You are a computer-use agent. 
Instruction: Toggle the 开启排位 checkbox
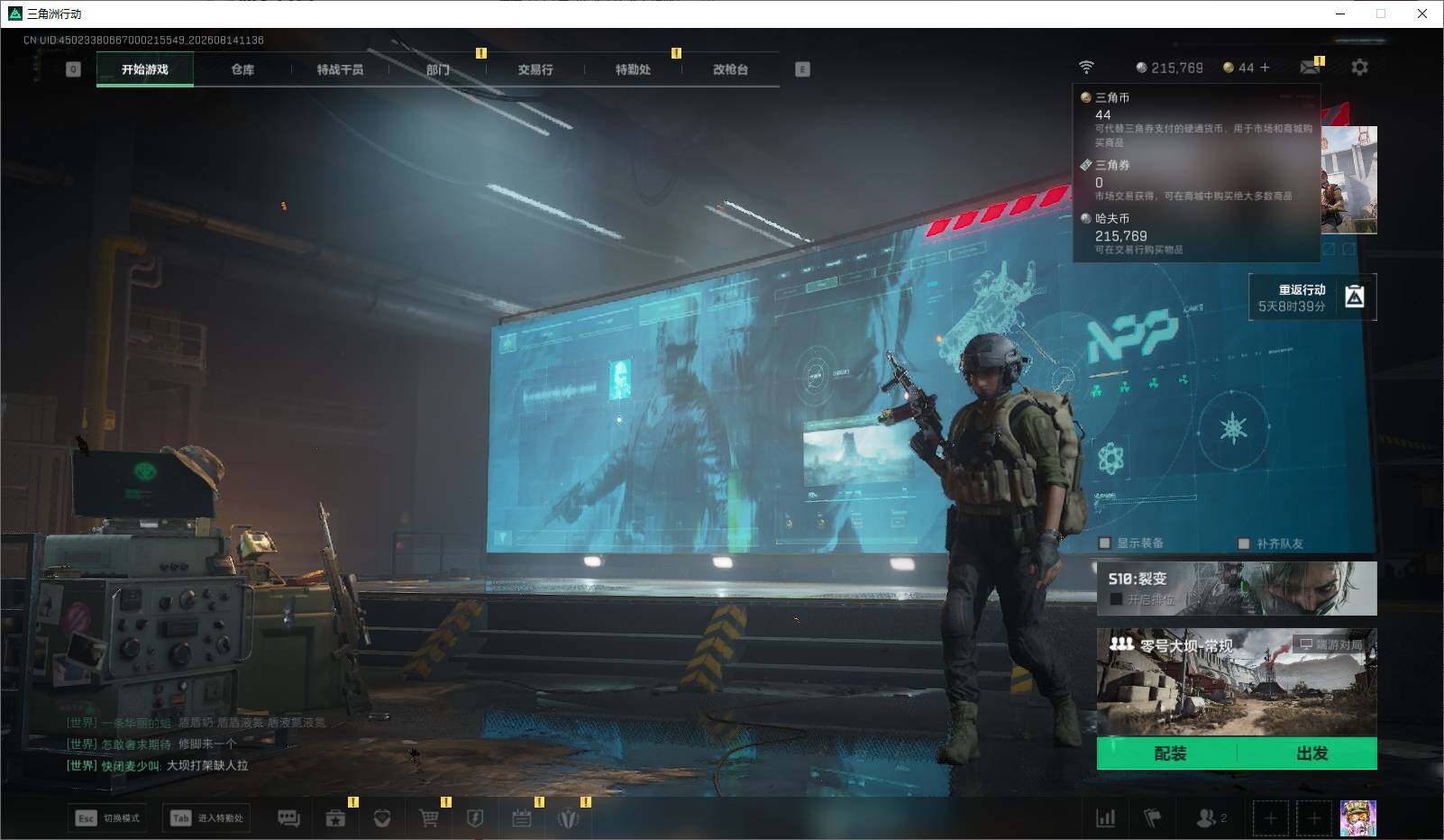pos(1116,599)
